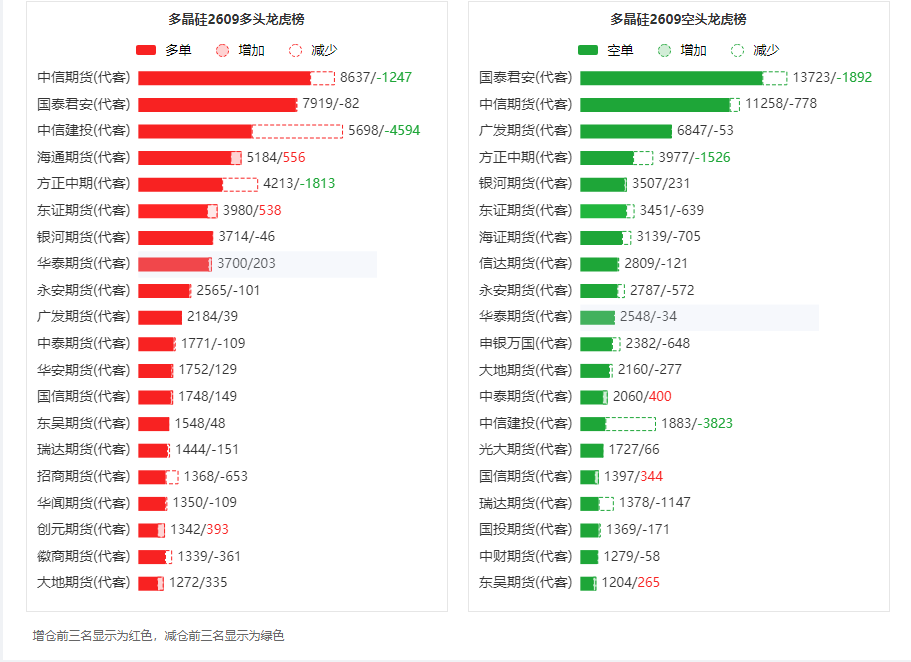
Task: Click 海通期货(代客) label in long chart
Action: coord(84,158)
